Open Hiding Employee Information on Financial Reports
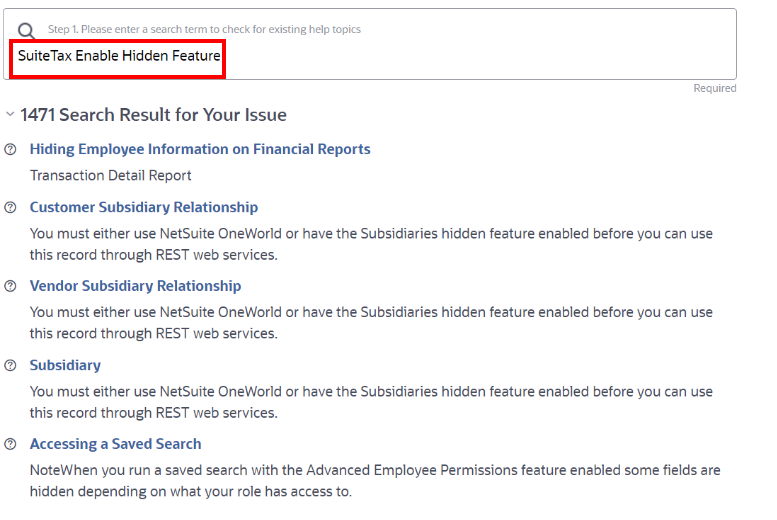The width and height of the screenshot is (777, 520). point(200,149)
